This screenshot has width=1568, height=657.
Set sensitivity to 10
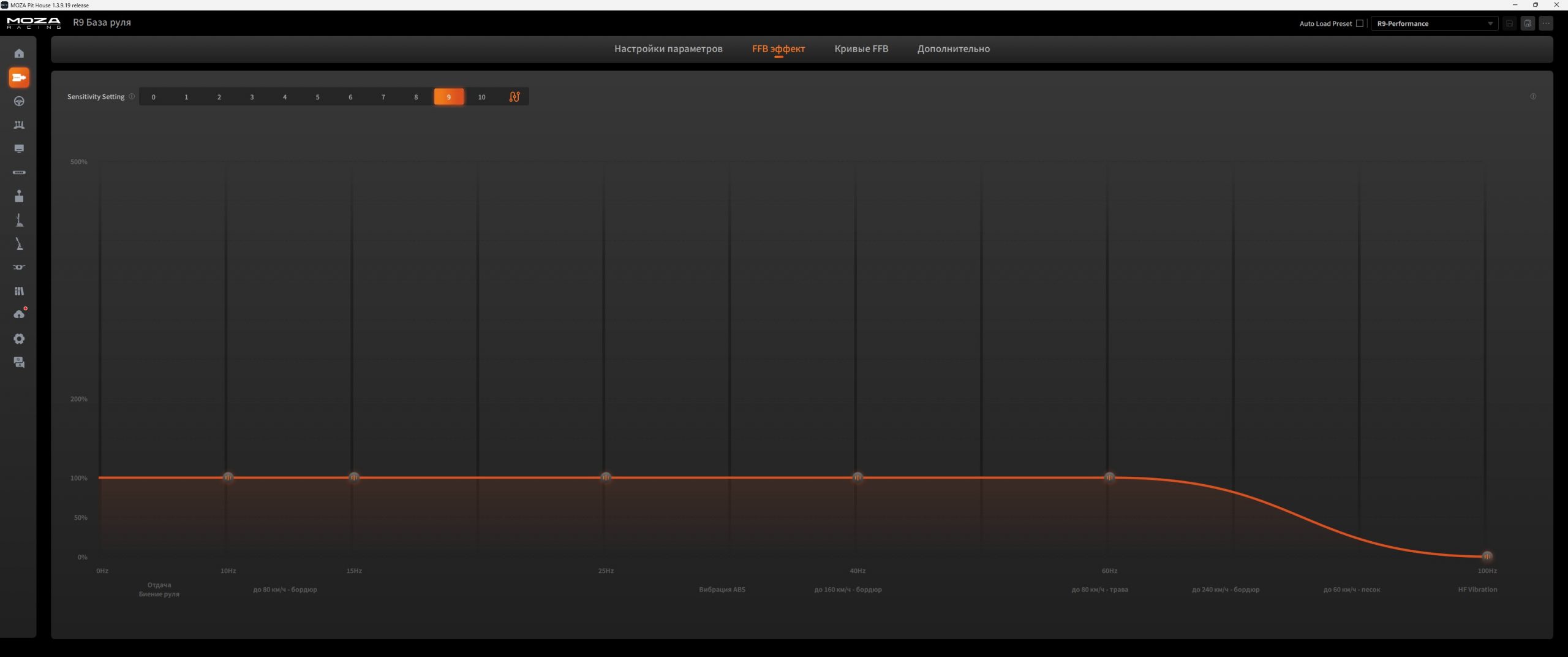click(481, 97)
